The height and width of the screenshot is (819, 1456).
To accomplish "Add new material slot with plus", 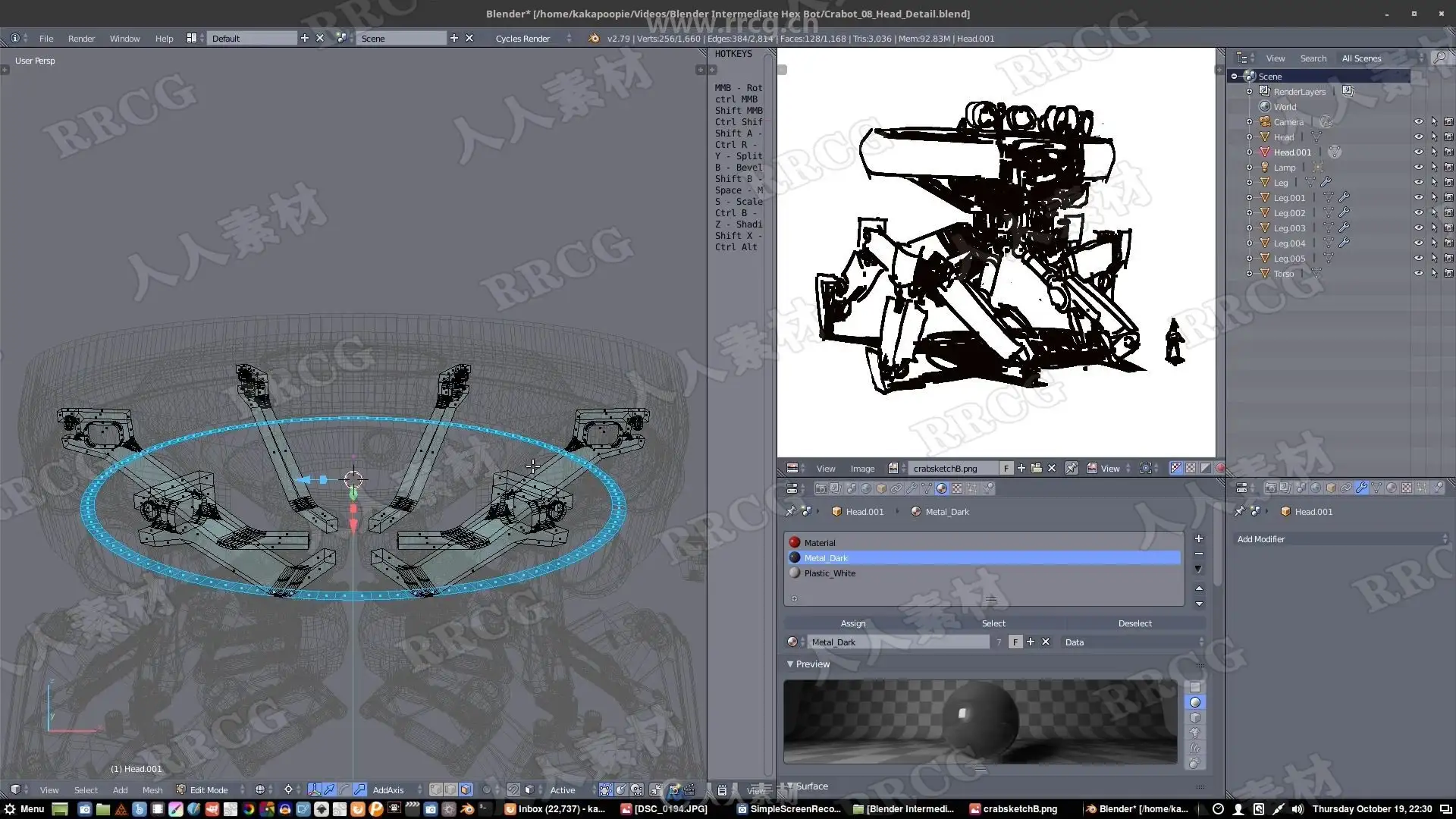I will (1199, 539).
